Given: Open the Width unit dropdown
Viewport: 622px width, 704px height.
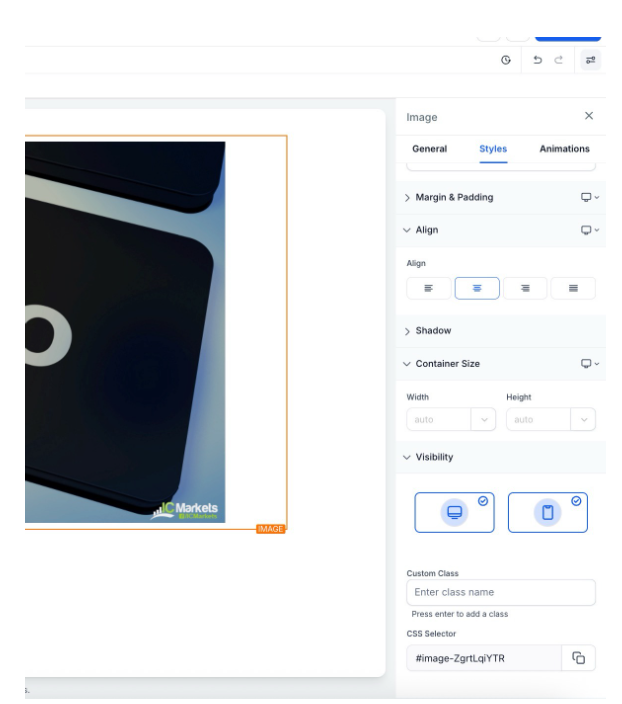Looking at the screenshot, I should click(x=484, y=420).
